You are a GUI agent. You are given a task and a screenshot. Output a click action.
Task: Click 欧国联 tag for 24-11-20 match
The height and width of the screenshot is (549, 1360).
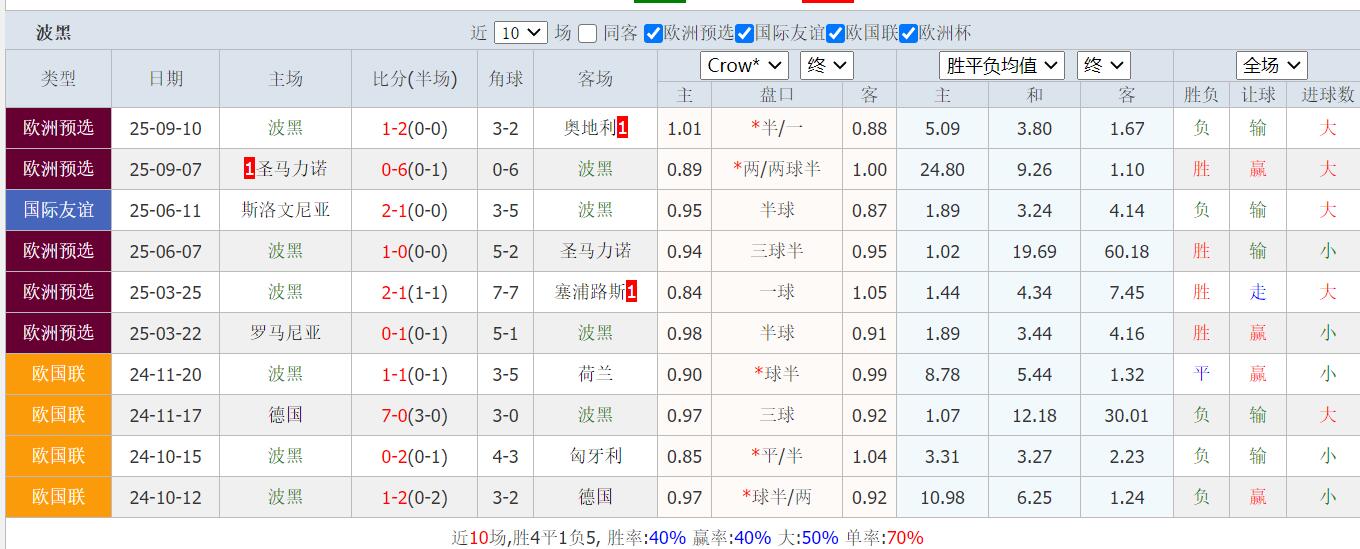tap(58, 374)
